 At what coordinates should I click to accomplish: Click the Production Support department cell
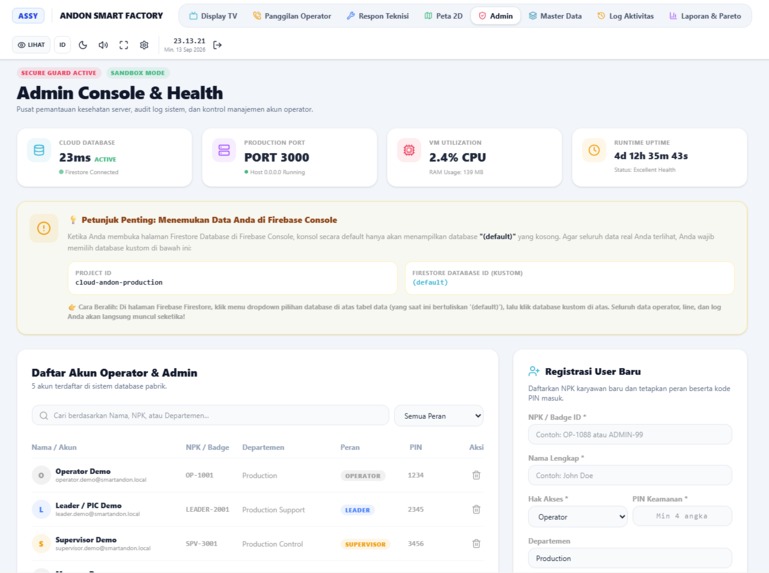pyautogui.click(x=273, y=510)
